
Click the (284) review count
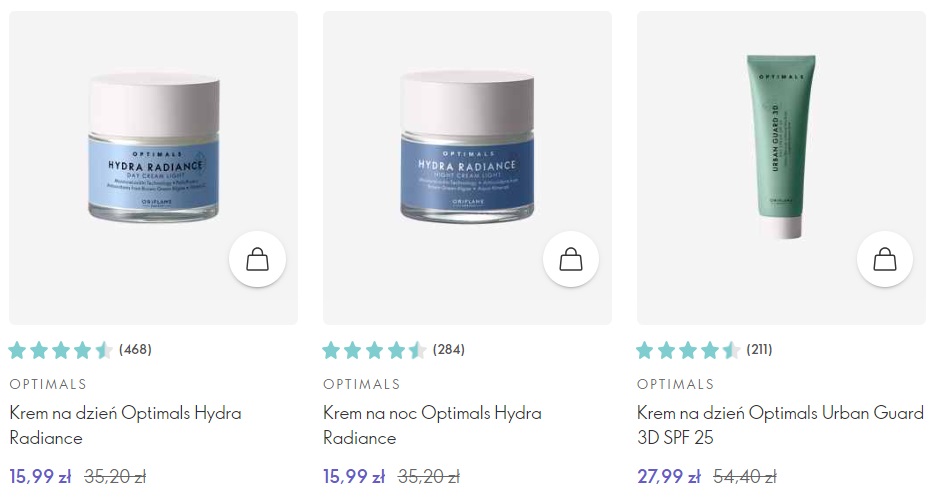(x=449, y=349)
